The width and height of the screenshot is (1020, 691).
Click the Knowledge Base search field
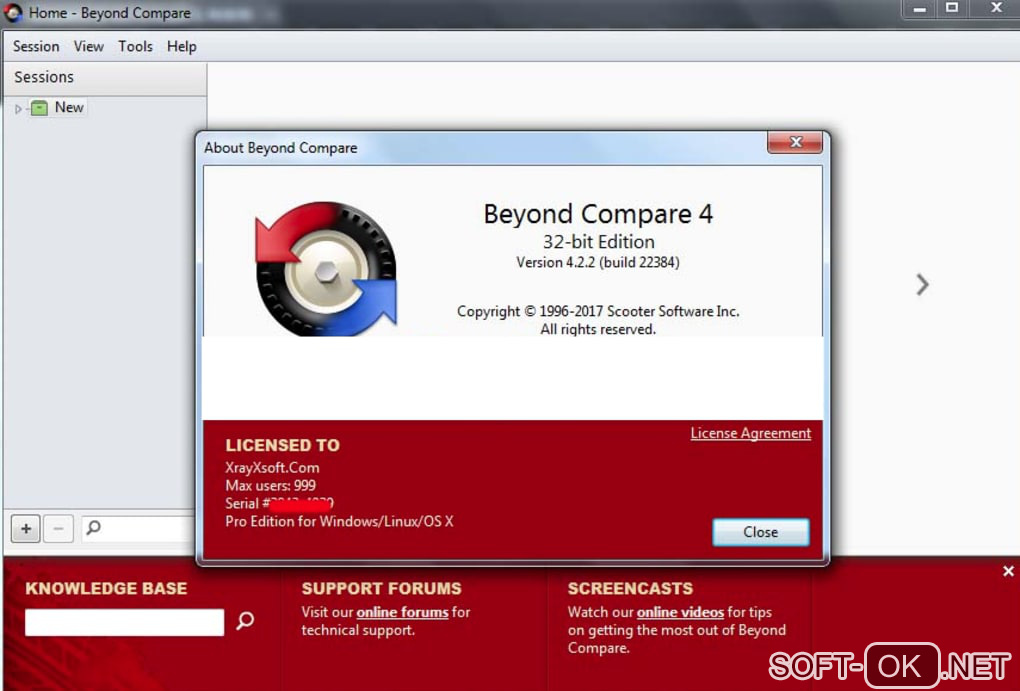coord(124,622)
